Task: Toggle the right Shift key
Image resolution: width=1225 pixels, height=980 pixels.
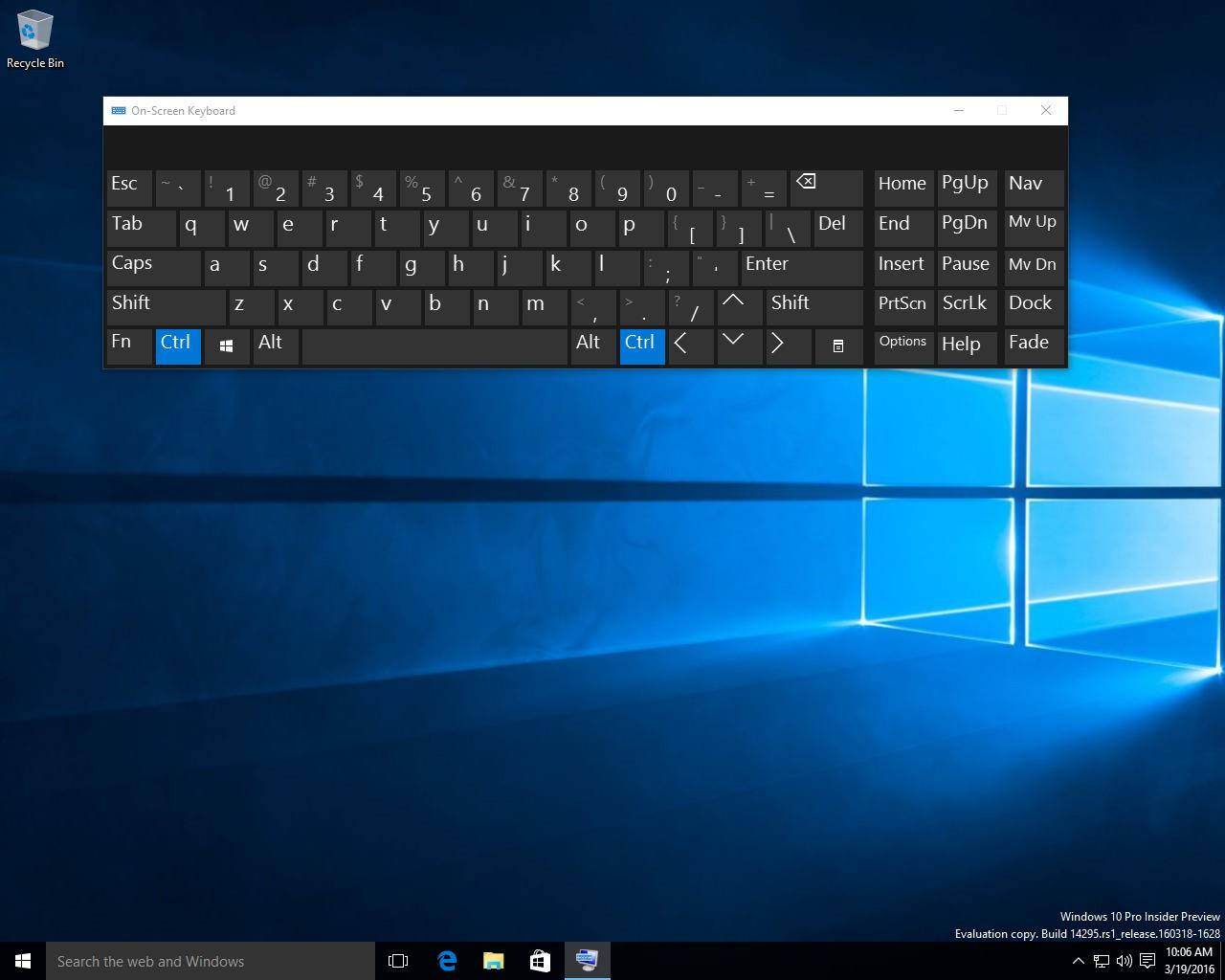Action: tap(814, 307)
